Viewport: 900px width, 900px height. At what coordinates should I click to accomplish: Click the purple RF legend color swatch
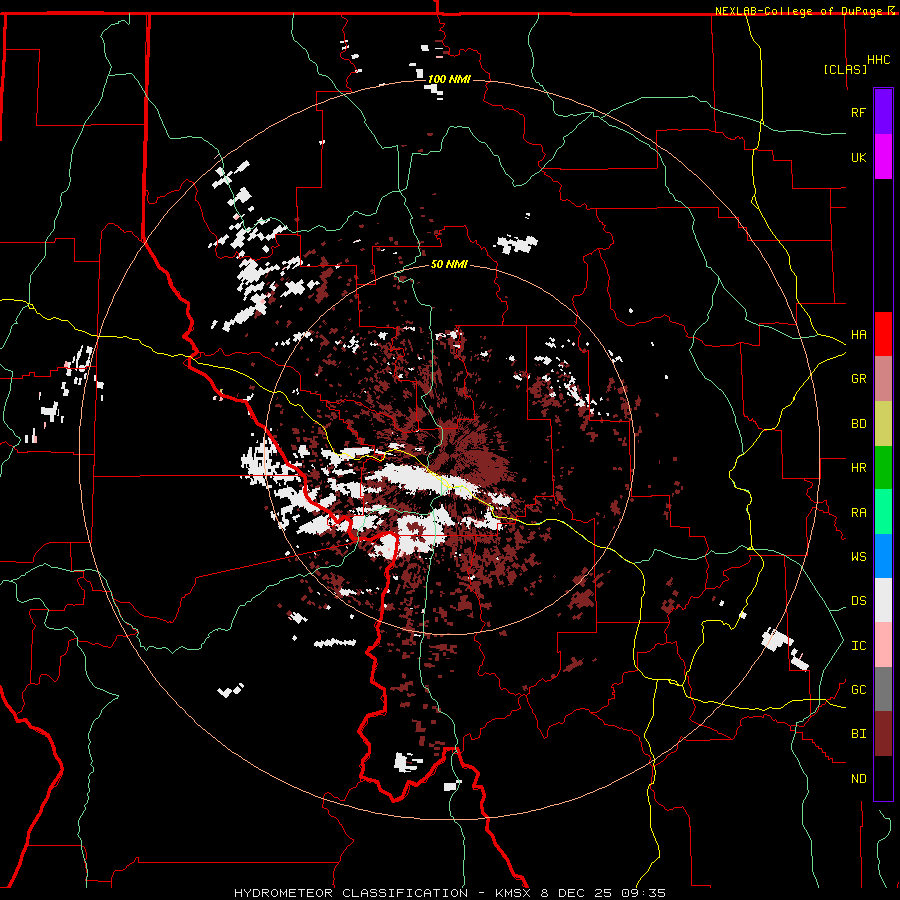click(883, 112)
